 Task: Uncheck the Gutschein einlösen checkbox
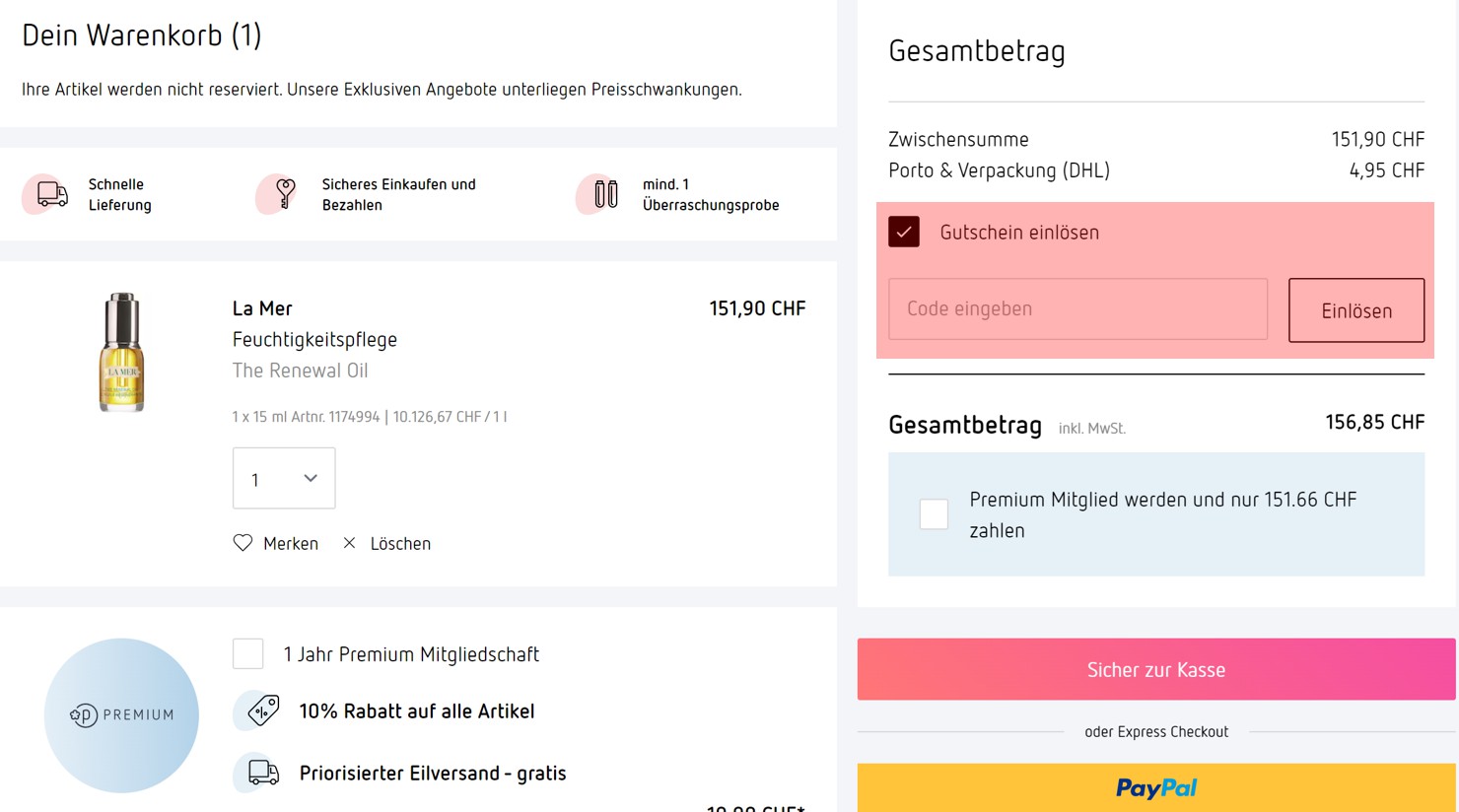[x=904, y=232]
